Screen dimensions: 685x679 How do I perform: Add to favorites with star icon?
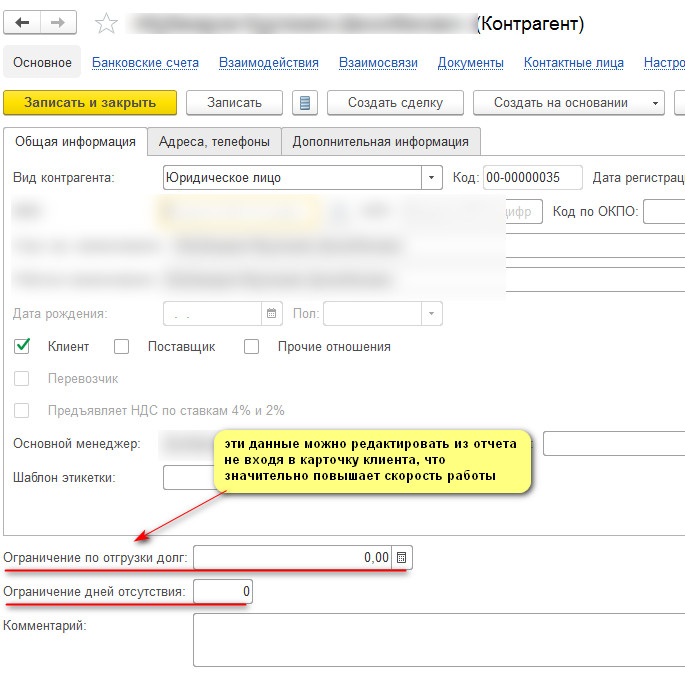[x=106, y=23]
